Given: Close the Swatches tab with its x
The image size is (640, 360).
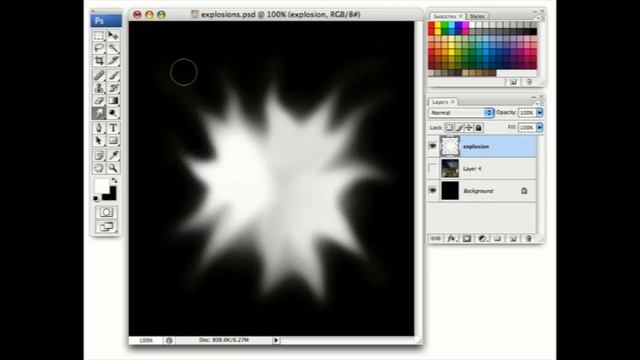Looking at the screenshot, I should tap(460, 16).
